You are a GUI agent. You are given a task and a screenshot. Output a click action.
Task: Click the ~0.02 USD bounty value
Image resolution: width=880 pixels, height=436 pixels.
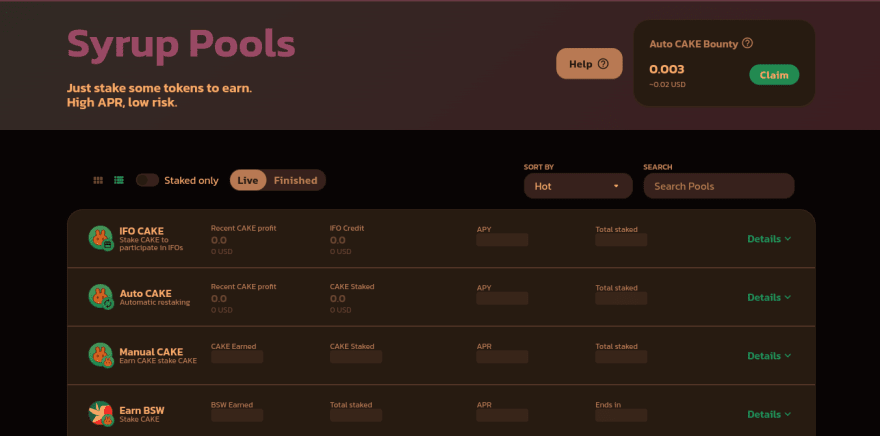pos(667,85)
